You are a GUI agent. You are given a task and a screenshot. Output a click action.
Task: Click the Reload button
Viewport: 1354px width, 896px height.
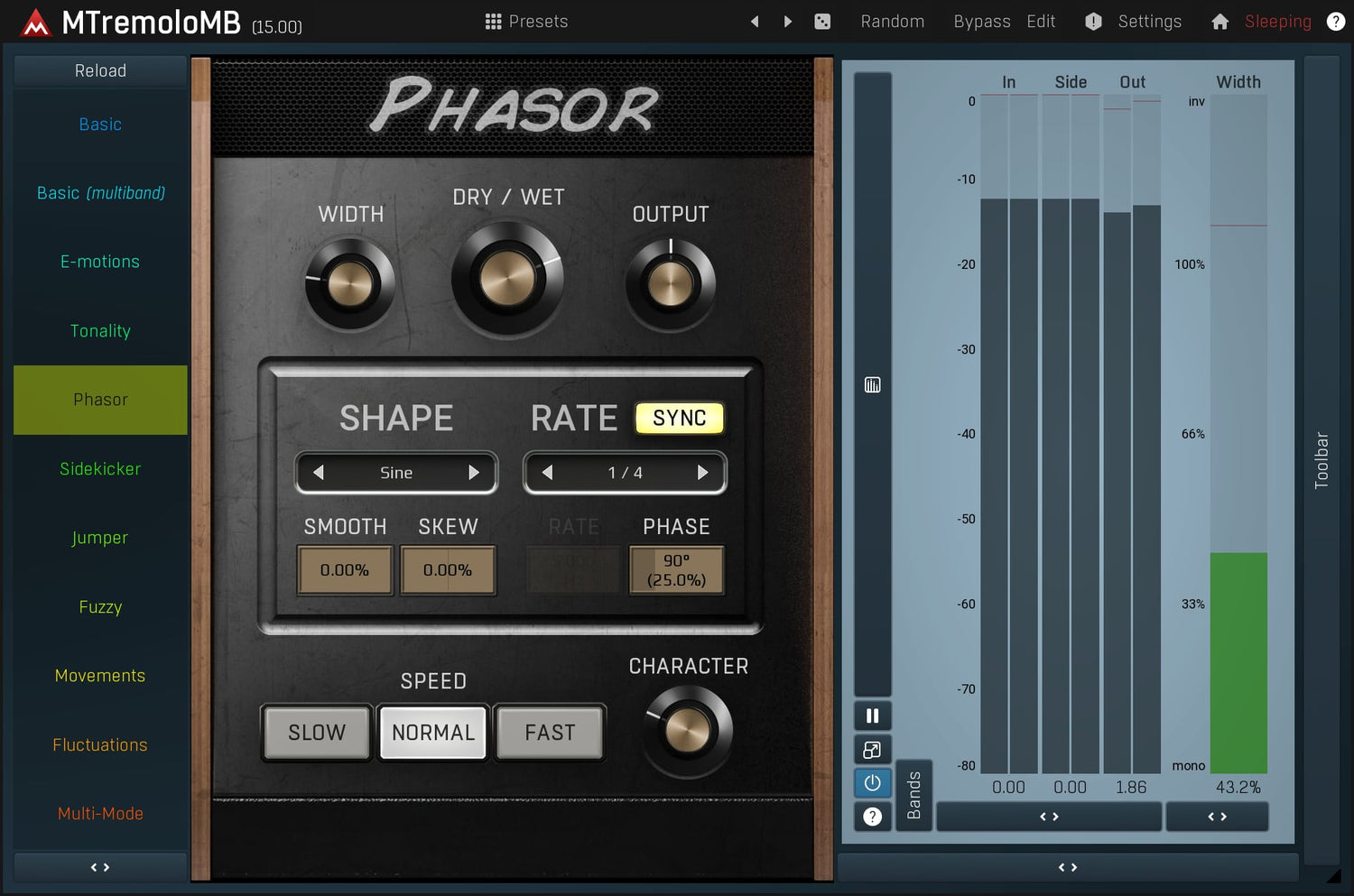tap(100, 70)
